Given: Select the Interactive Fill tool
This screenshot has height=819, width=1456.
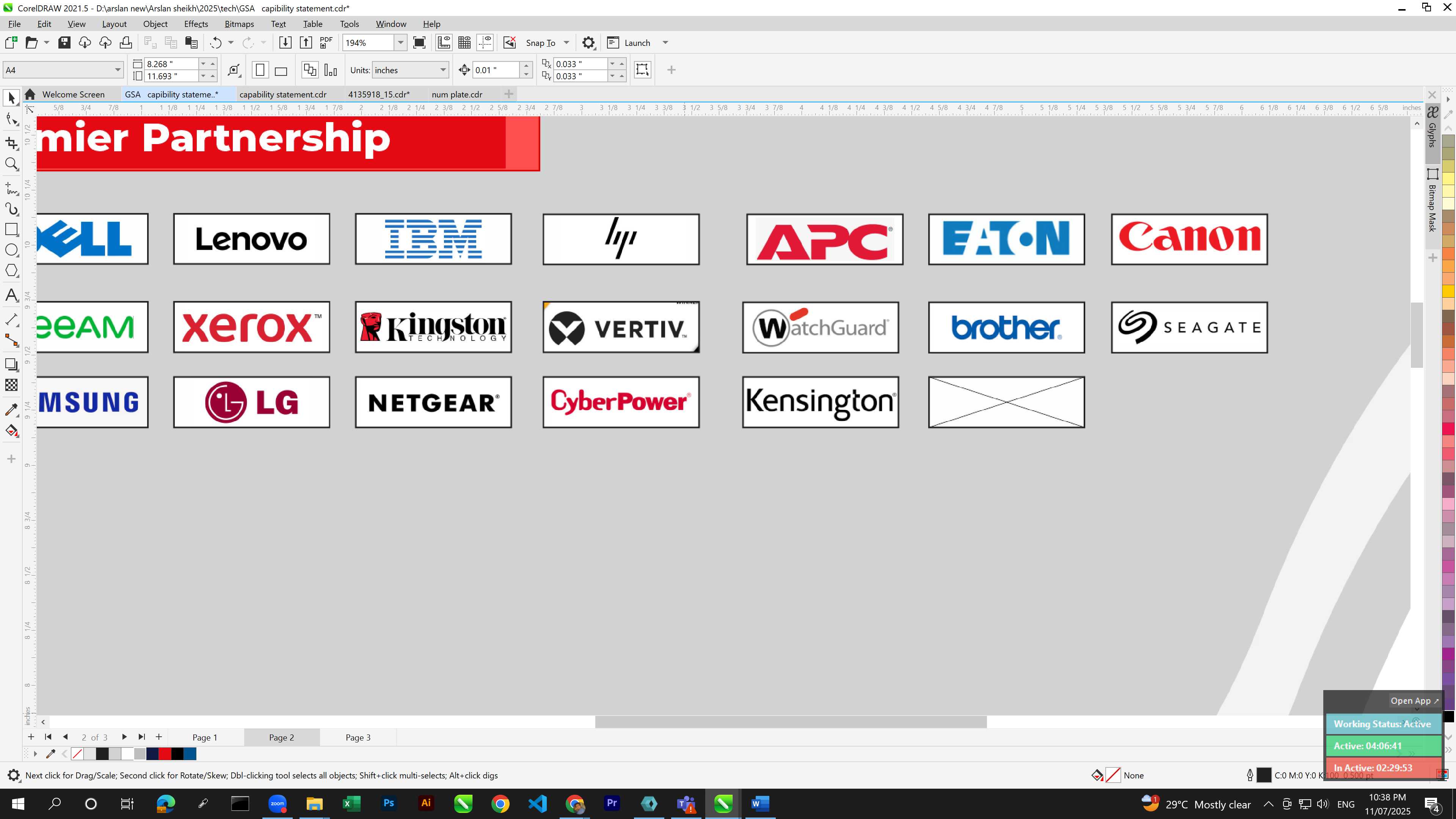Looking at the screenshot, I should [11, 431].
